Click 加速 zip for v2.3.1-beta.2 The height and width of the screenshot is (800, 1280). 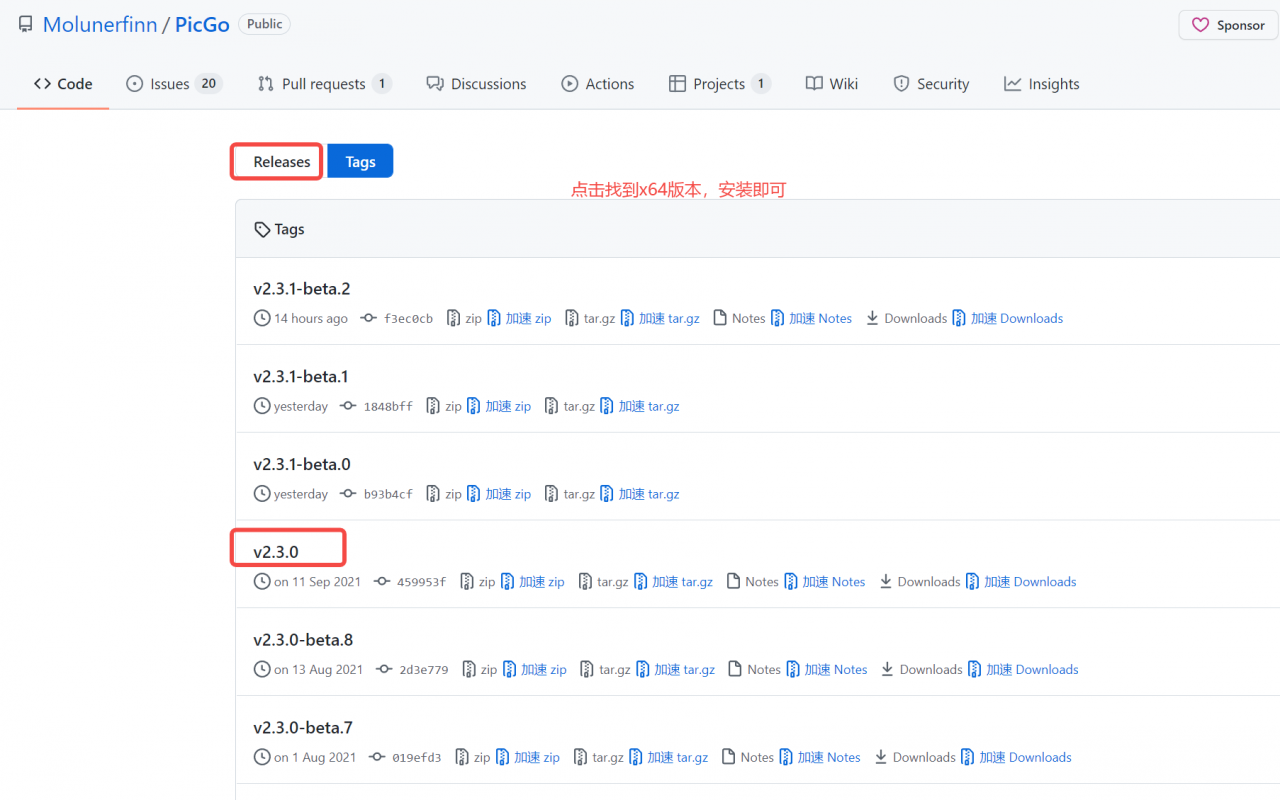click(520, 318)
